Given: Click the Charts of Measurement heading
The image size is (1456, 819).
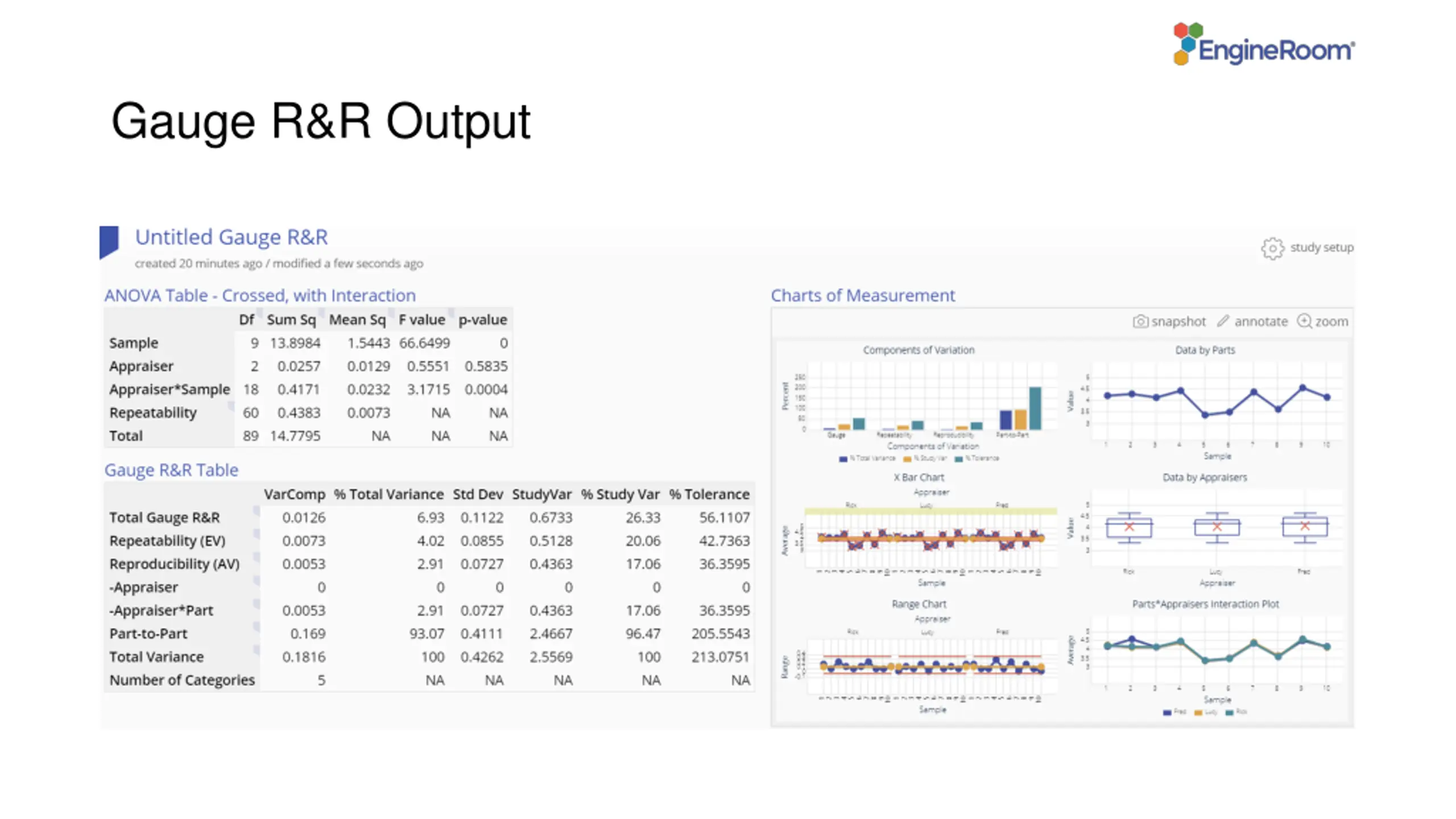Looking at the screenshot, I should click(862, 295).
